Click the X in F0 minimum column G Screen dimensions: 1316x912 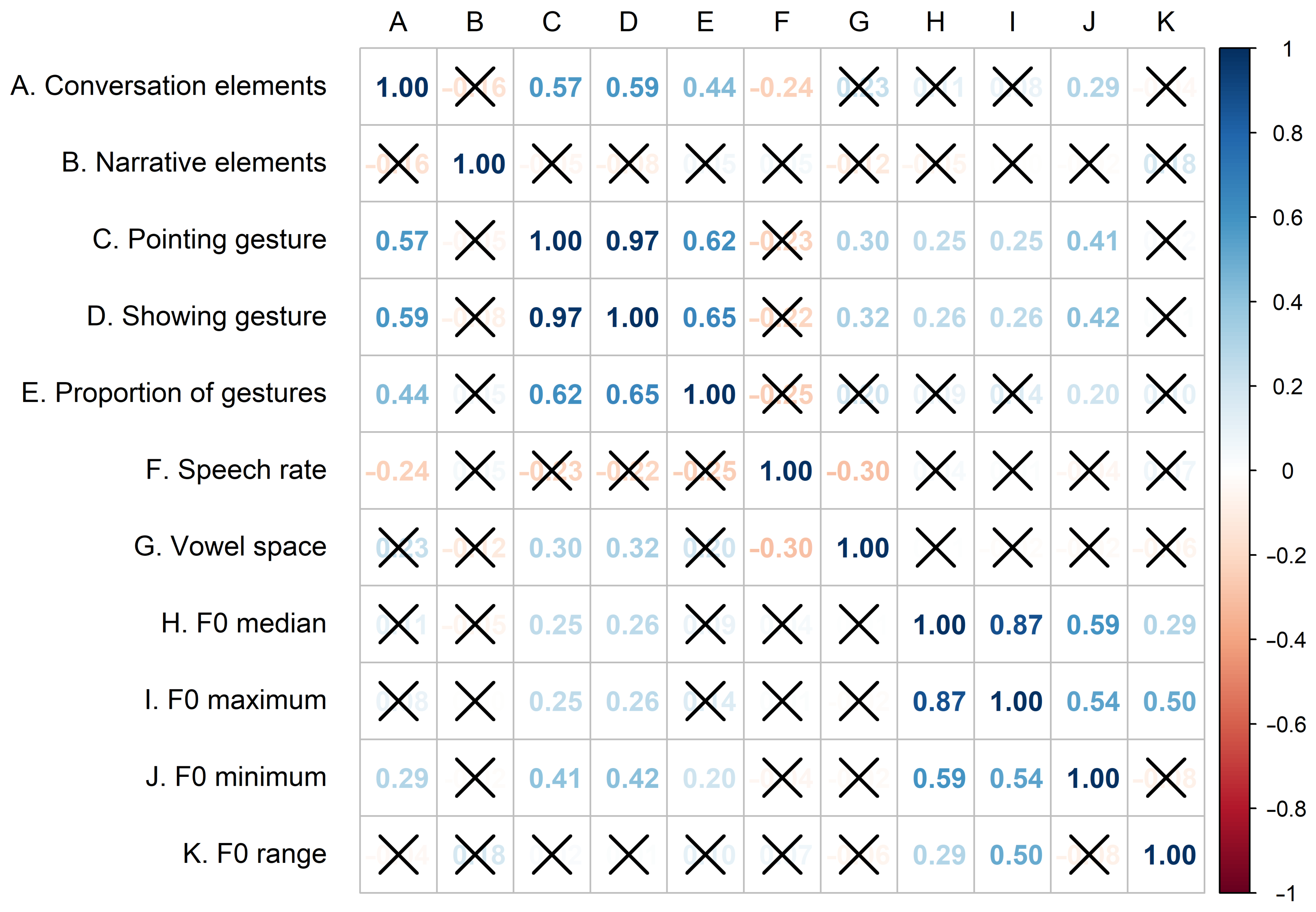[x=859, y=778]
